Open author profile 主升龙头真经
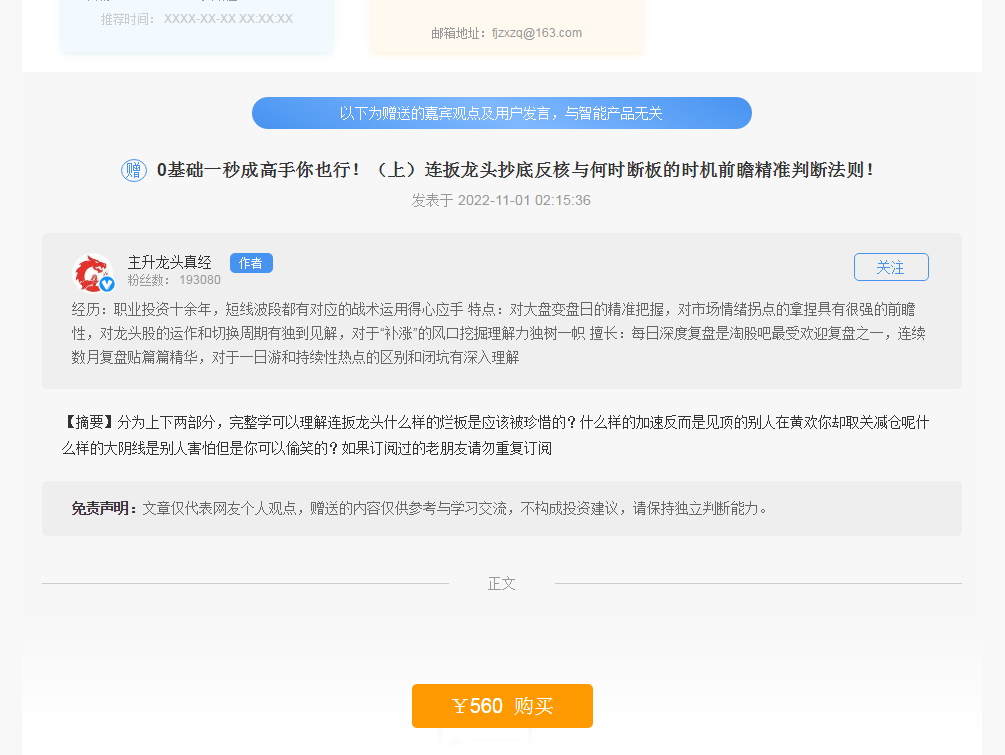This screenshot has height=755, width=1005. pos(170,262)
